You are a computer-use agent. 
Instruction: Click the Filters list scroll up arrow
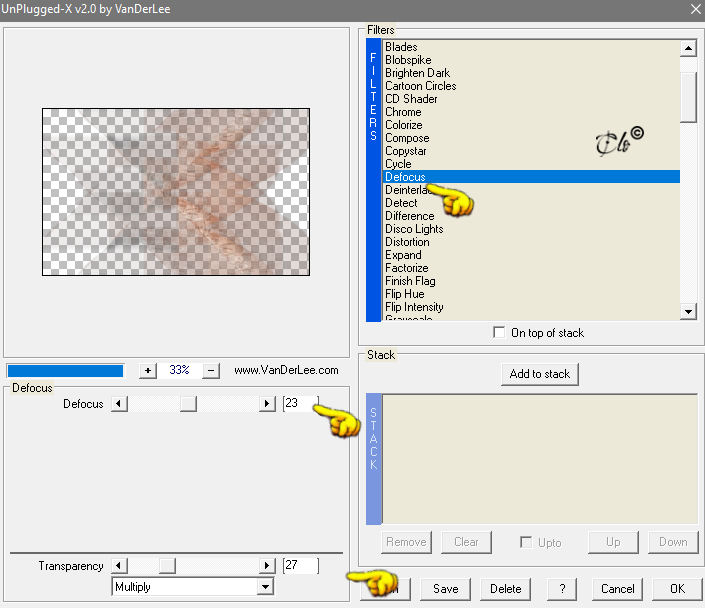point(688,48)
